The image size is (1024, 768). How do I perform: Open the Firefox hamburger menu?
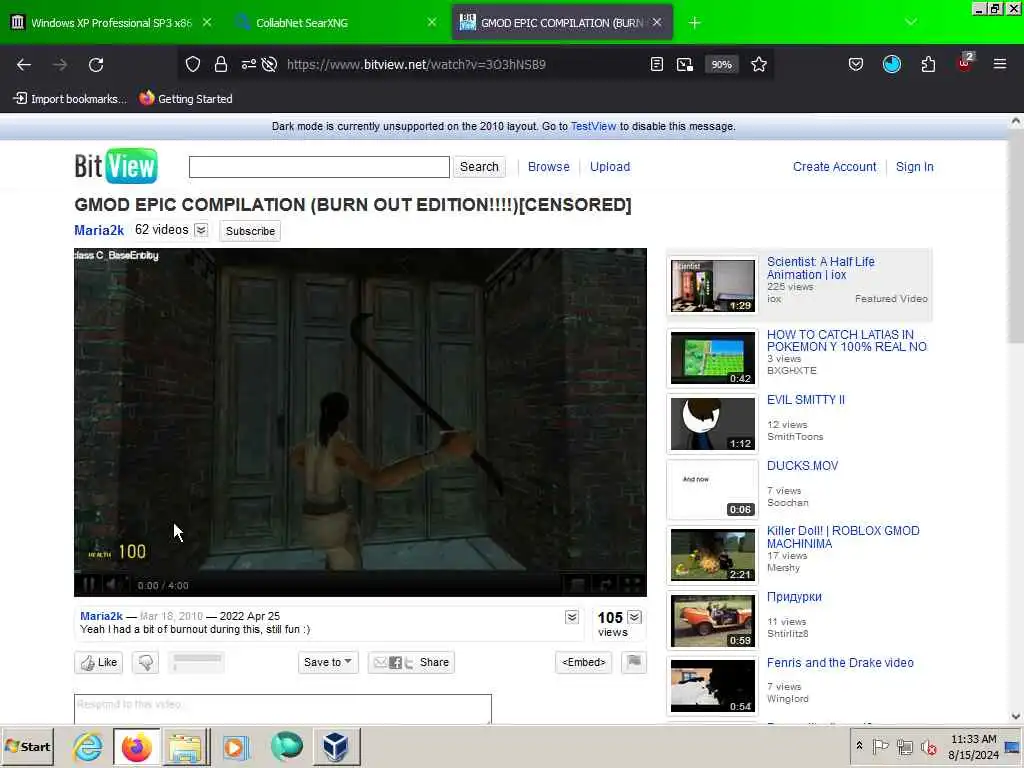[x=1000, y=64]
